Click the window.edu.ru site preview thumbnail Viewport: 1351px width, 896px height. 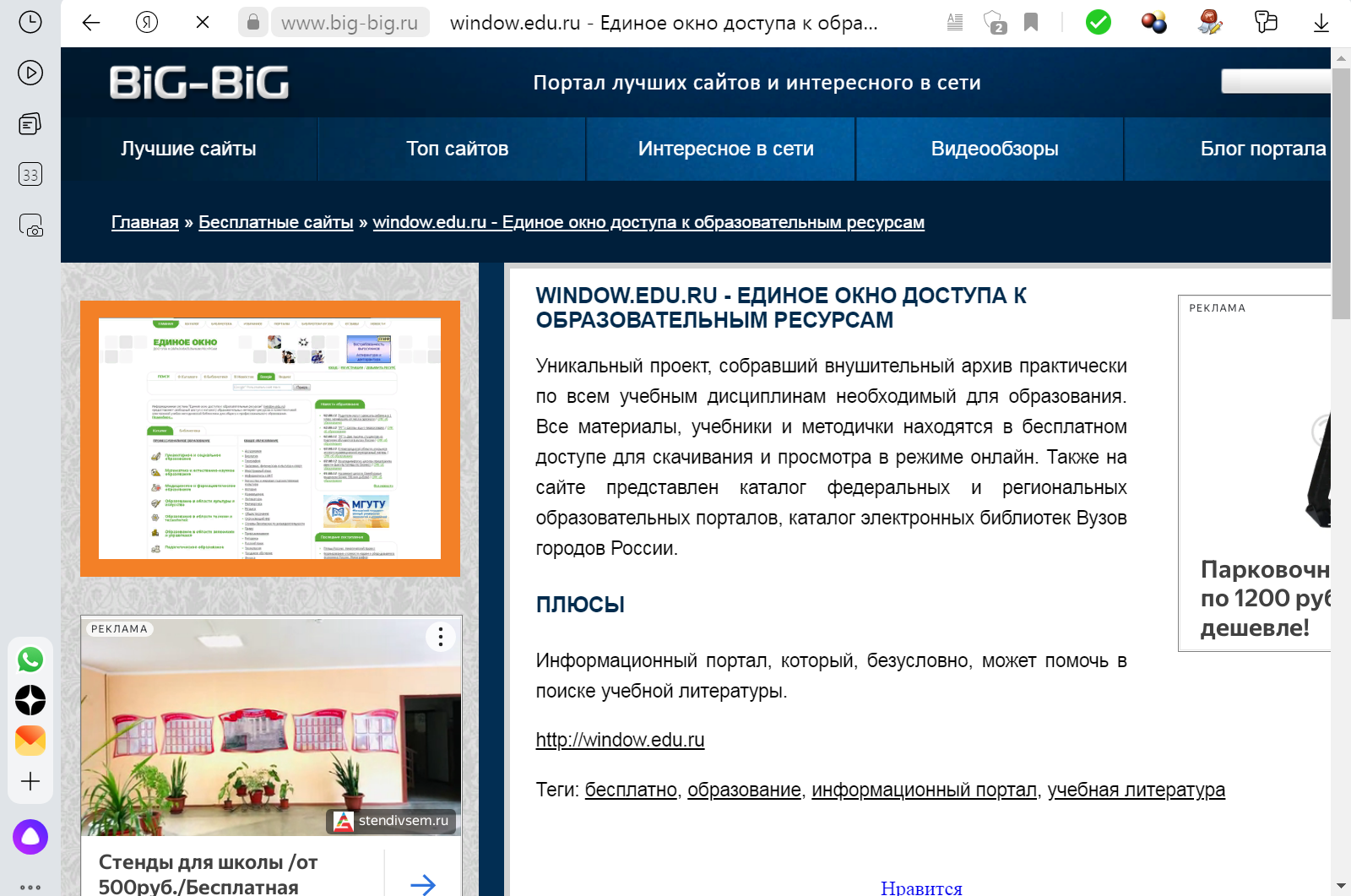coord(269,438)
